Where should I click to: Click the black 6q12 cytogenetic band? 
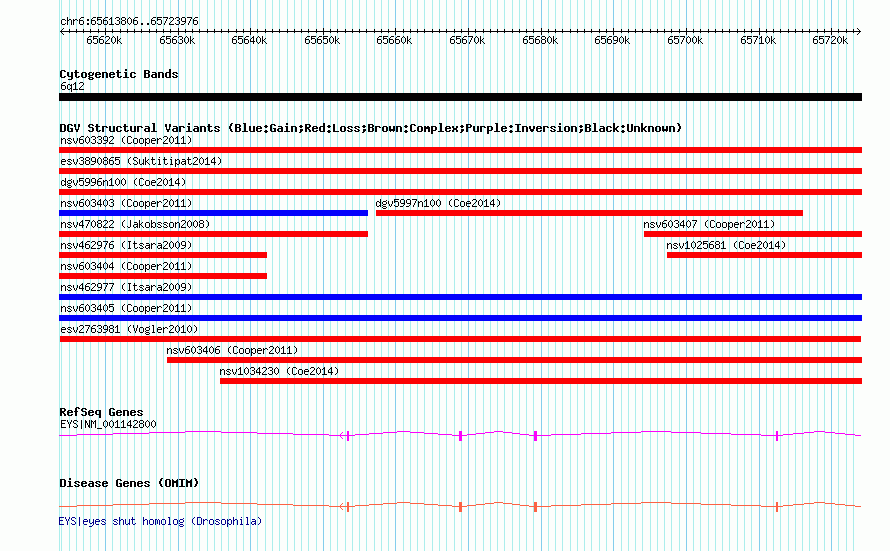point(460,97)
